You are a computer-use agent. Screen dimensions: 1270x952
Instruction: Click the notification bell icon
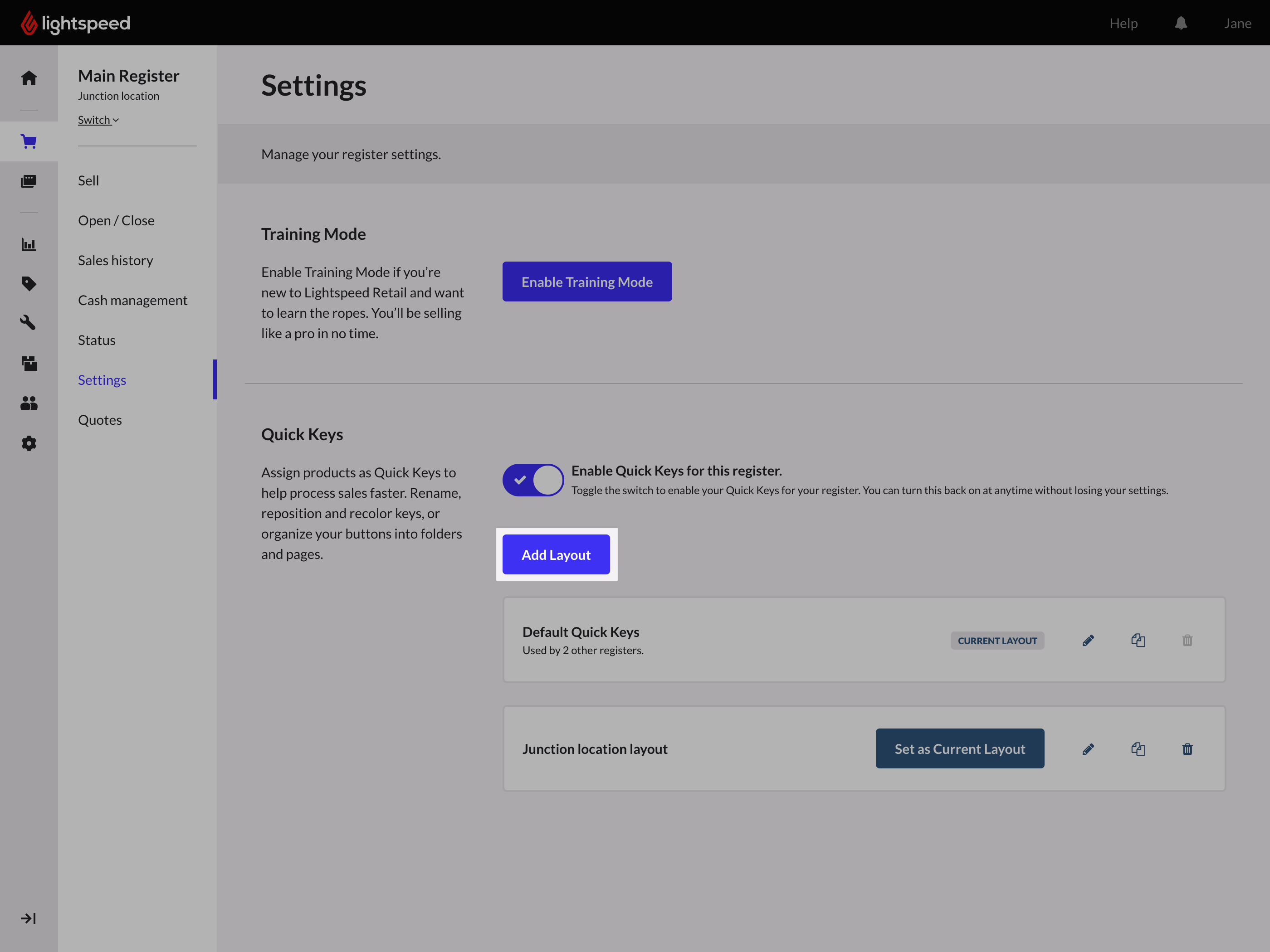coord(1181,24)
